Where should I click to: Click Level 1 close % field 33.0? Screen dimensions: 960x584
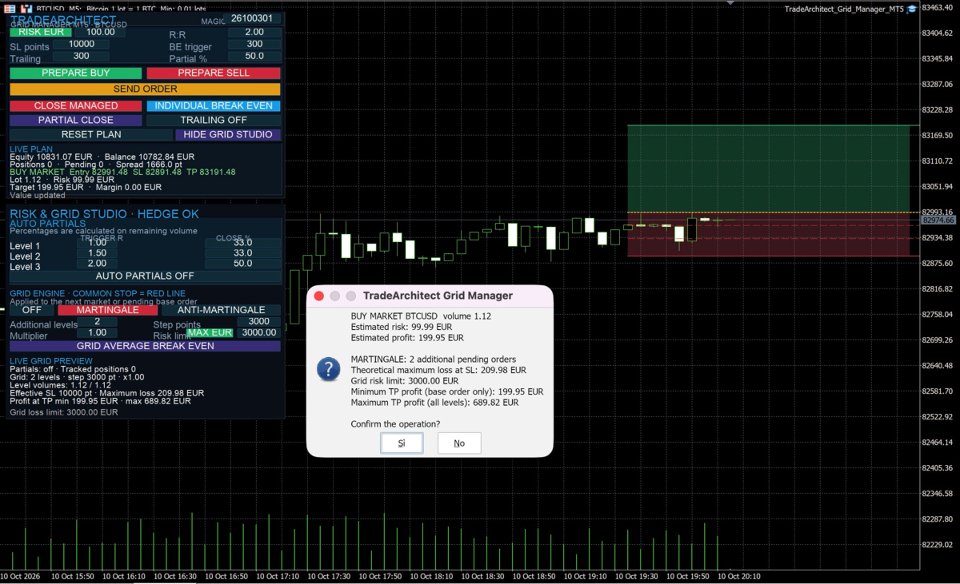tap(242, 242)
